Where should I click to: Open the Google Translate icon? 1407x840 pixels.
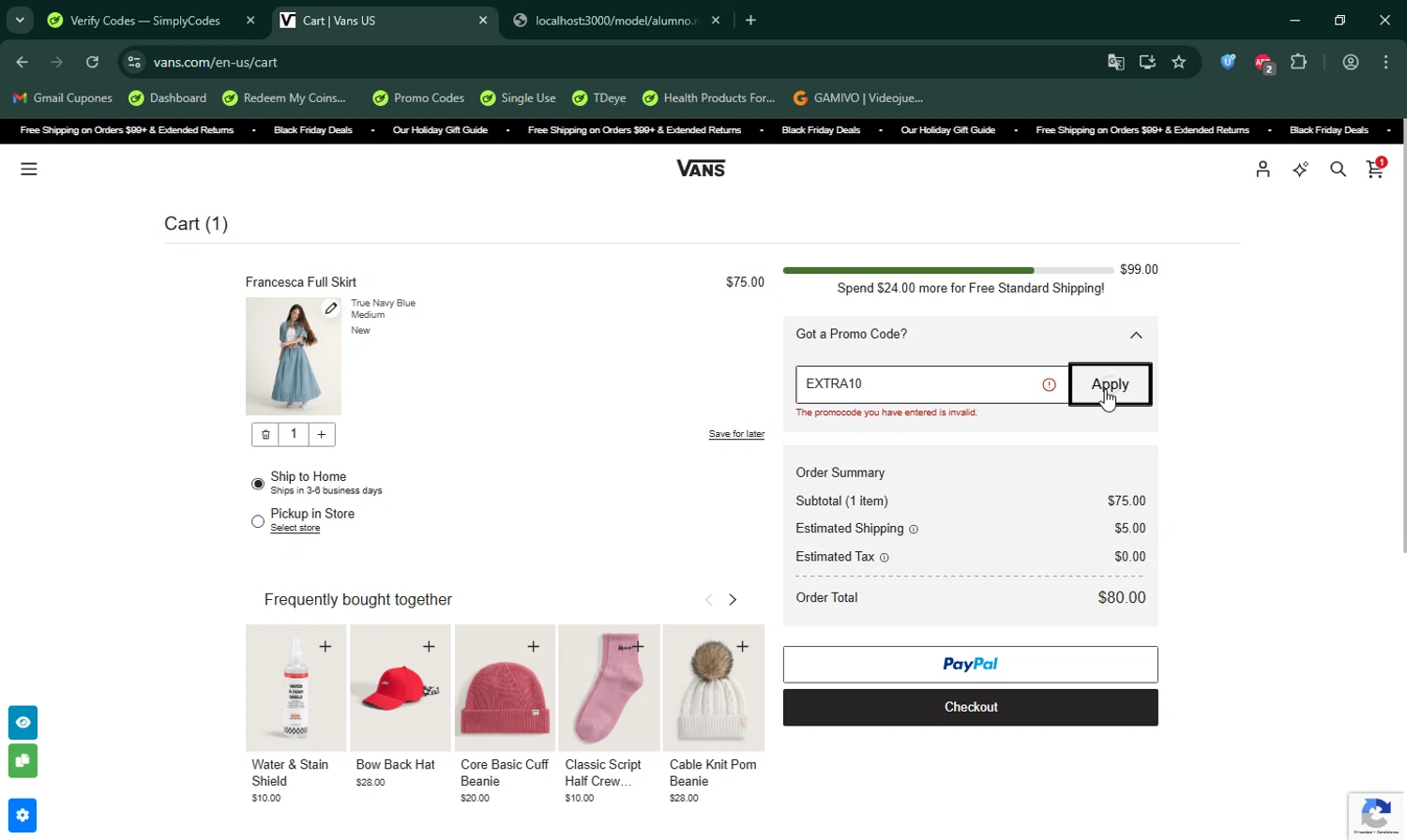click(x=1115, y=62)
